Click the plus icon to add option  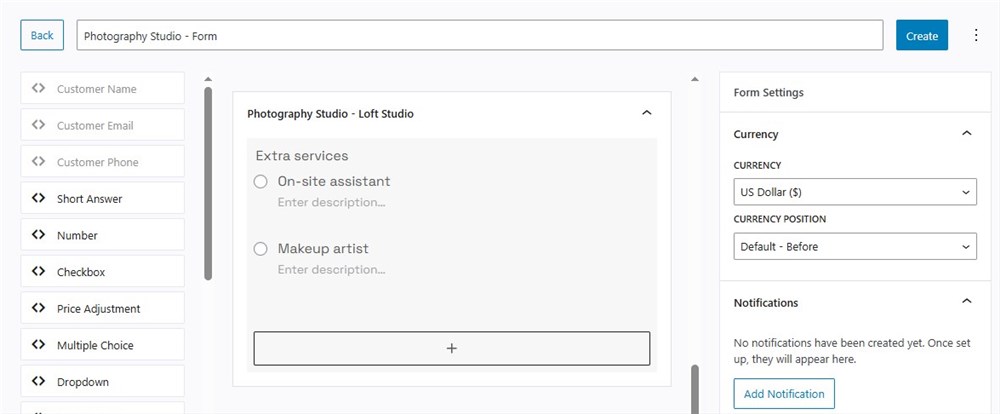[452, 348]
